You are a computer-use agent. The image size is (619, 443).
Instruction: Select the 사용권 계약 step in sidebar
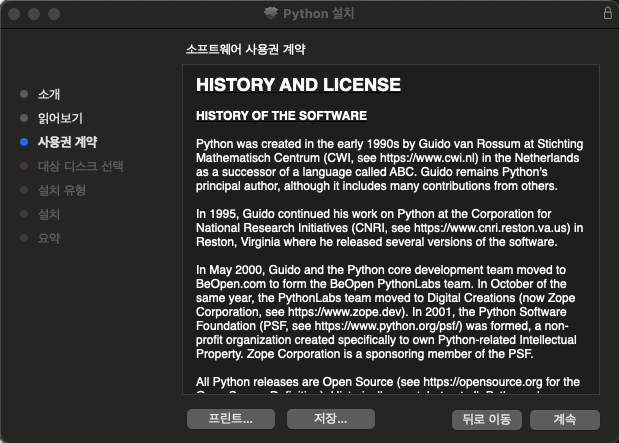(68, 142)
